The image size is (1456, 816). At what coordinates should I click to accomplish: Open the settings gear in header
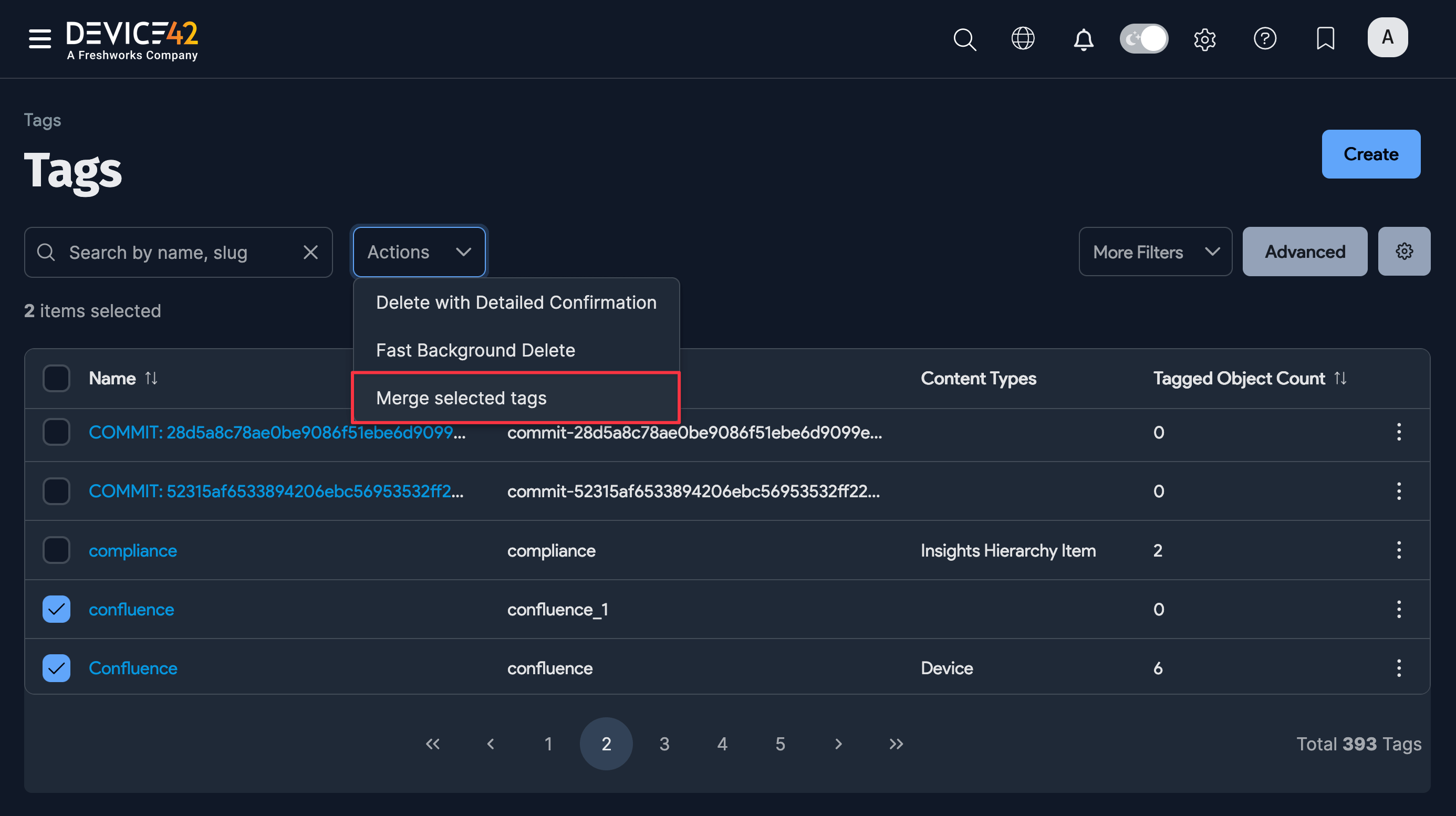click(1204, 39)
